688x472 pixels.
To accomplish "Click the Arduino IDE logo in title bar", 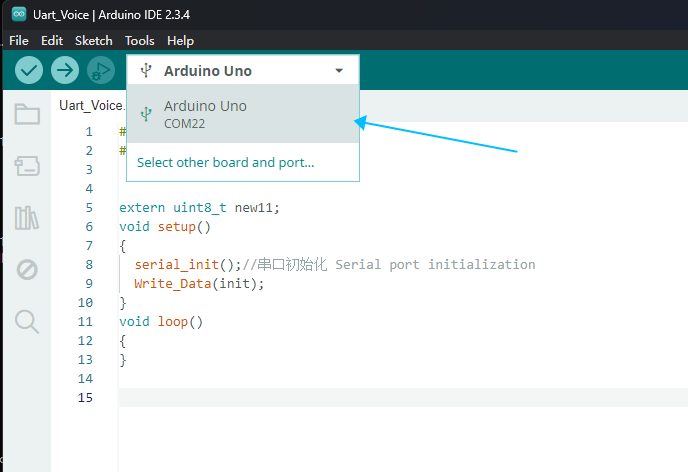I will tap(19, 14).
